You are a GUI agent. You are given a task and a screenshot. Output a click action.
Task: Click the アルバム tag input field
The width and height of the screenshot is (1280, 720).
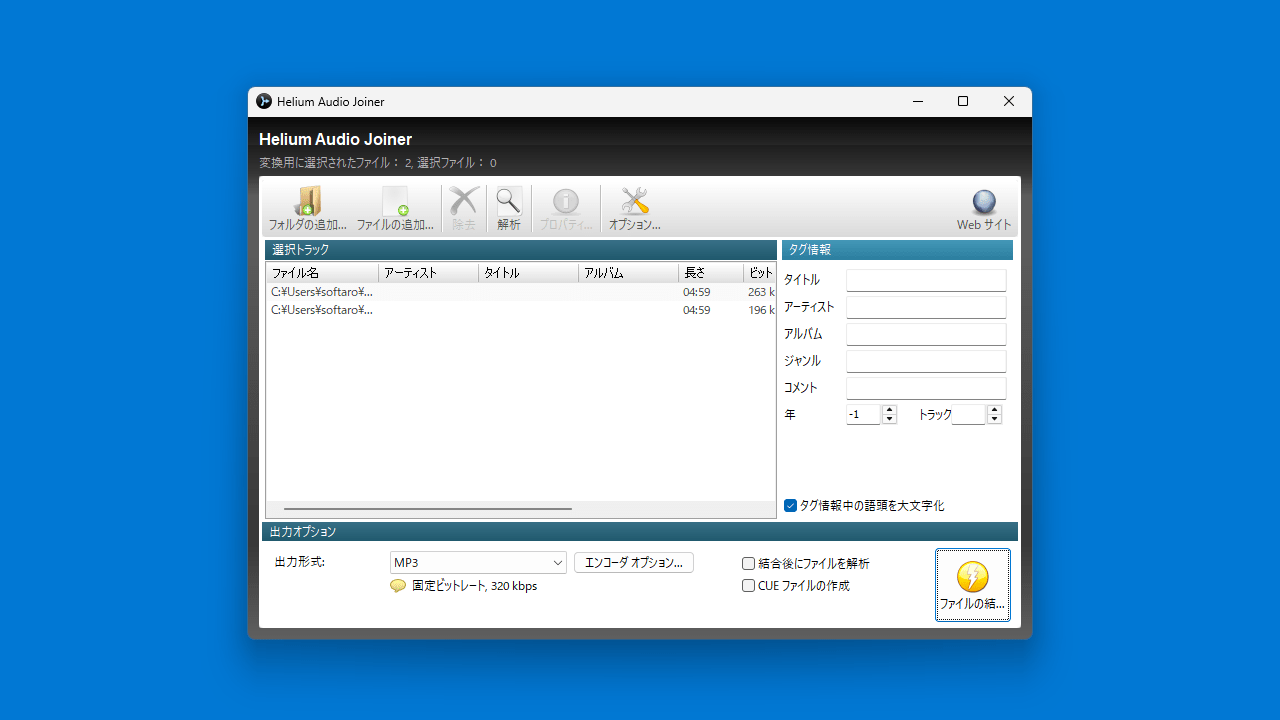926,334
